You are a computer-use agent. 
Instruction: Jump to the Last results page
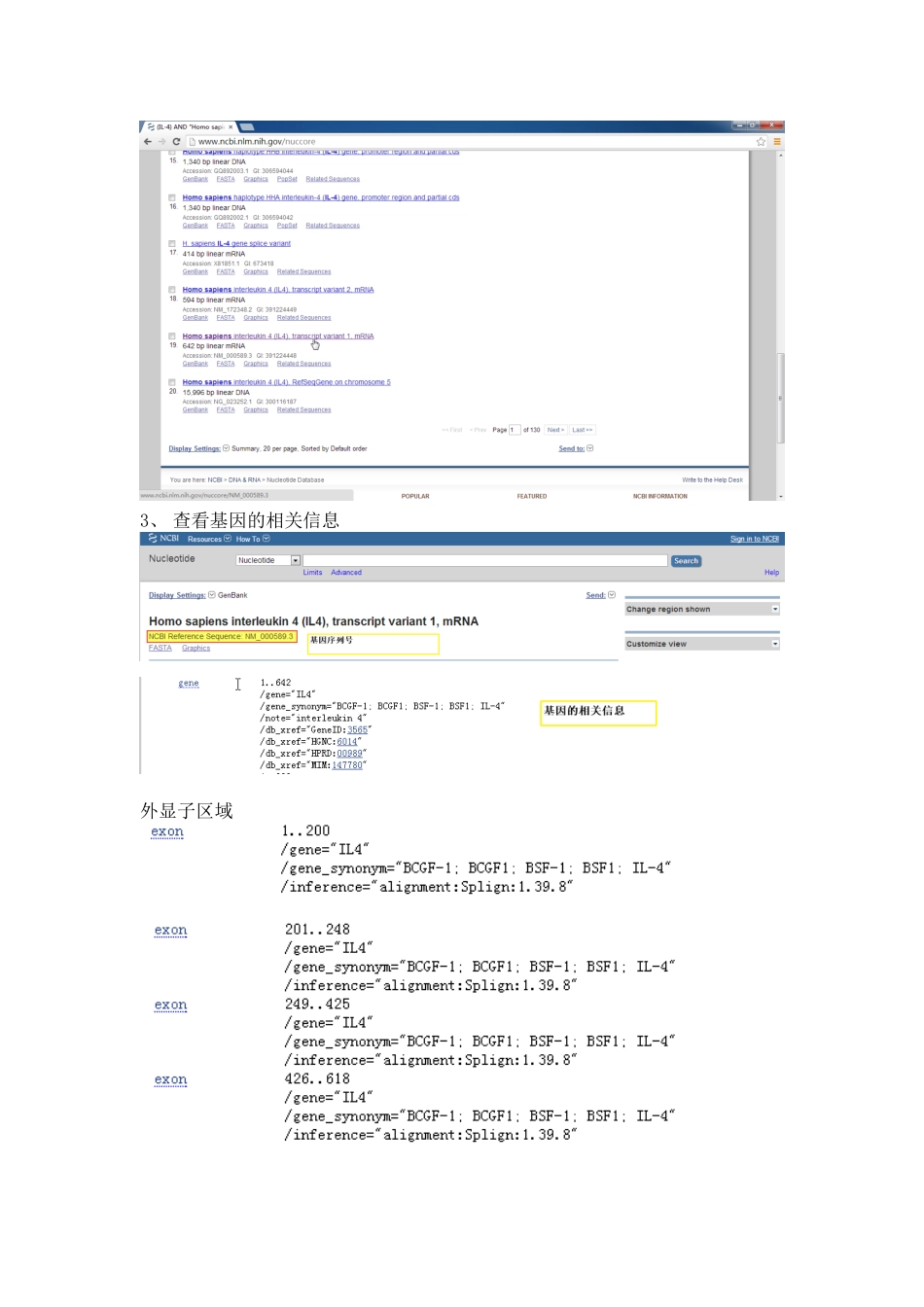click(x=582, y=430)
